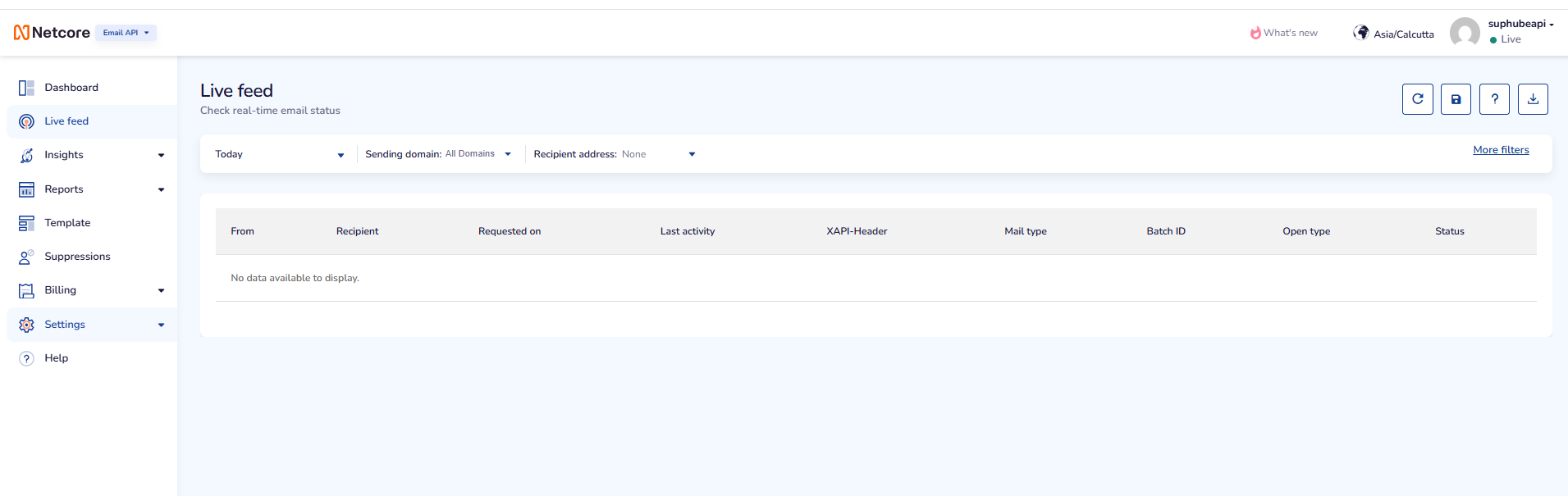The width and height of the screenshot is (1568, 496).
Task: Click the save icon button
Action: pos(1456,99)
